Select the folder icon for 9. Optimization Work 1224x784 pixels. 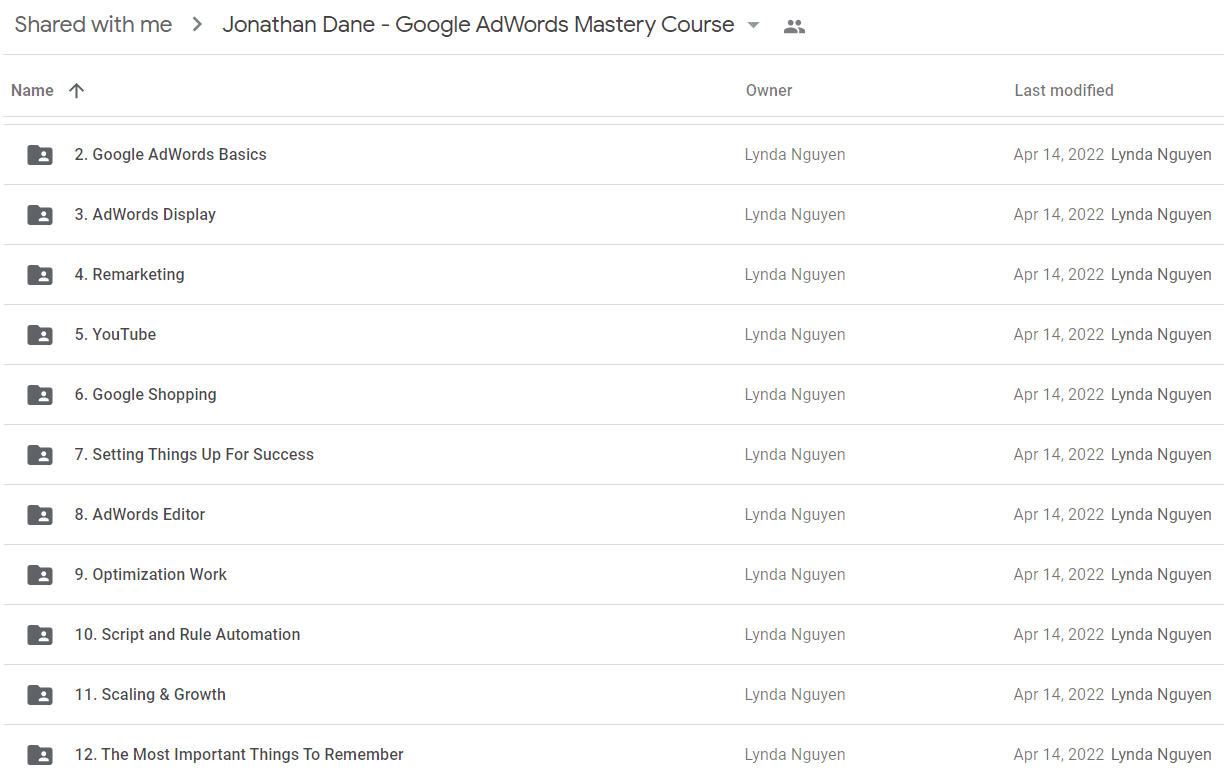tap(40, 575)
